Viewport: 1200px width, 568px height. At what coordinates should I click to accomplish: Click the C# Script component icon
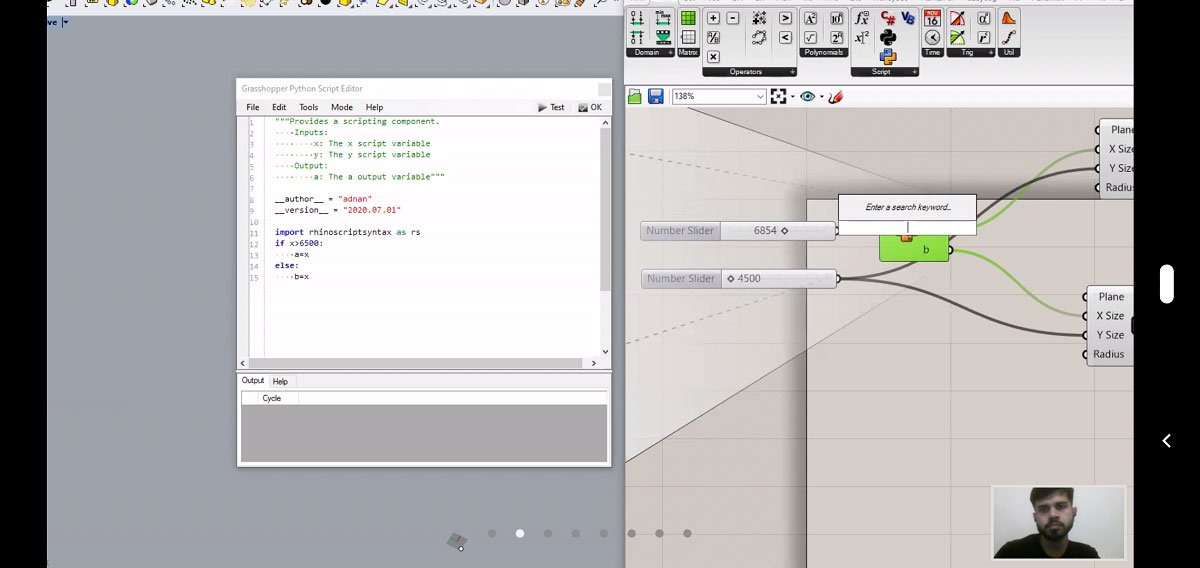click(888, 19)
